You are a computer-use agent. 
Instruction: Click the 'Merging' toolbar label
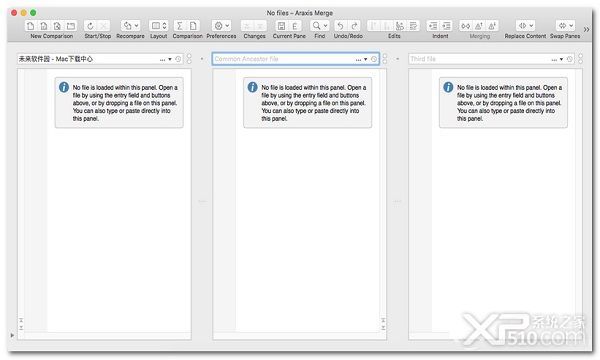click(480, 36)
